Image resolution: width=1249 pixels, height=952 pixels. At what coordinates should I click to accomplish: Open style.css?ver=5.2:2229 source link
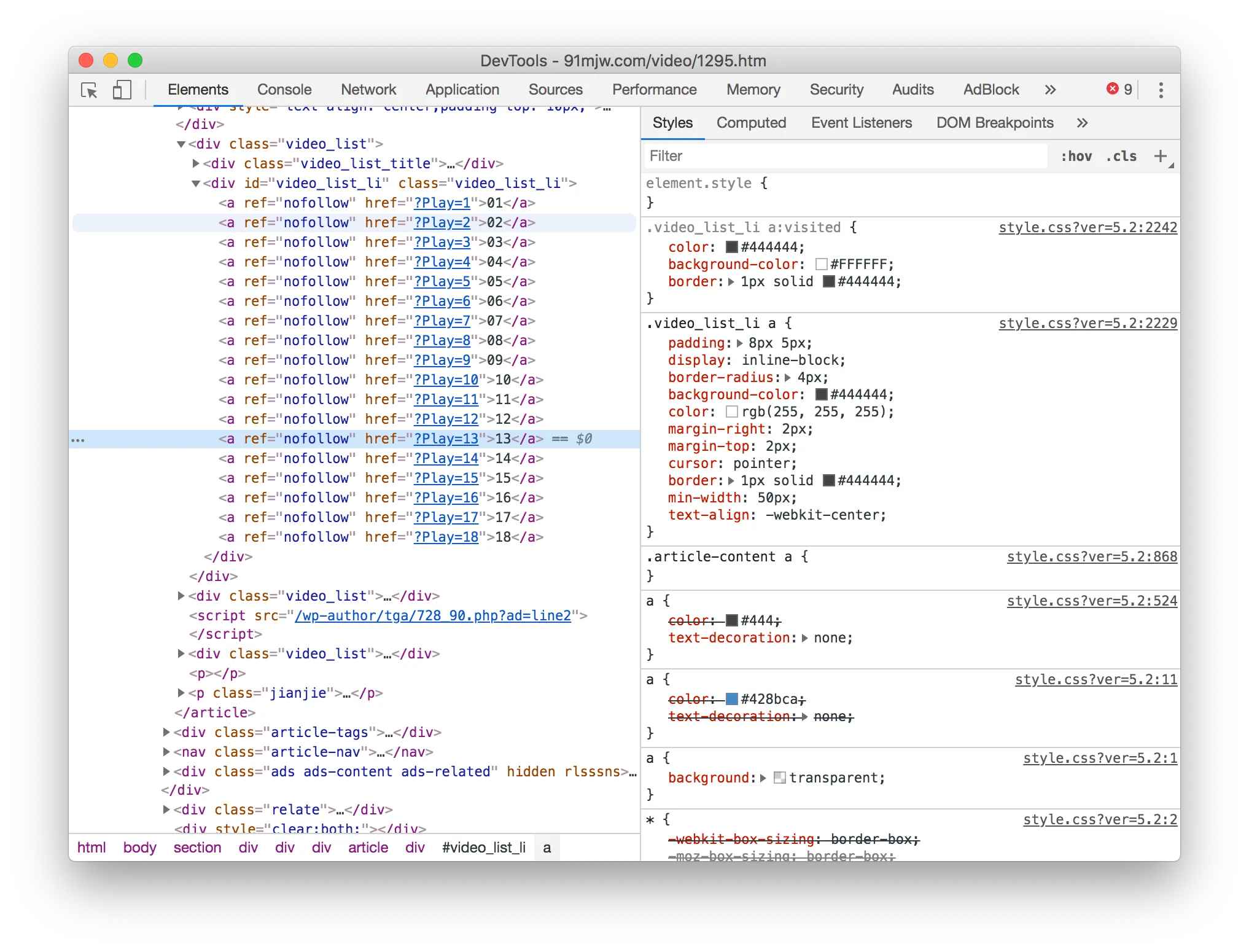point(1088,324)
